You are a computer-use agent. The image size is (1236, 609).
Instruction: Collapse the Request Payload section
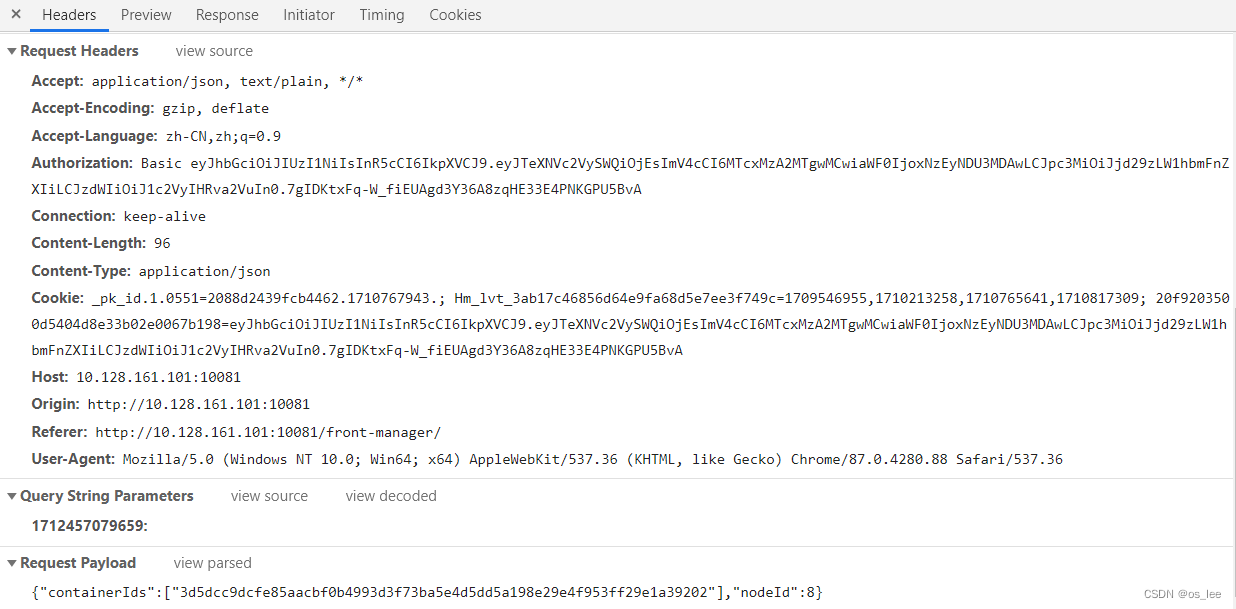[10, 562]
